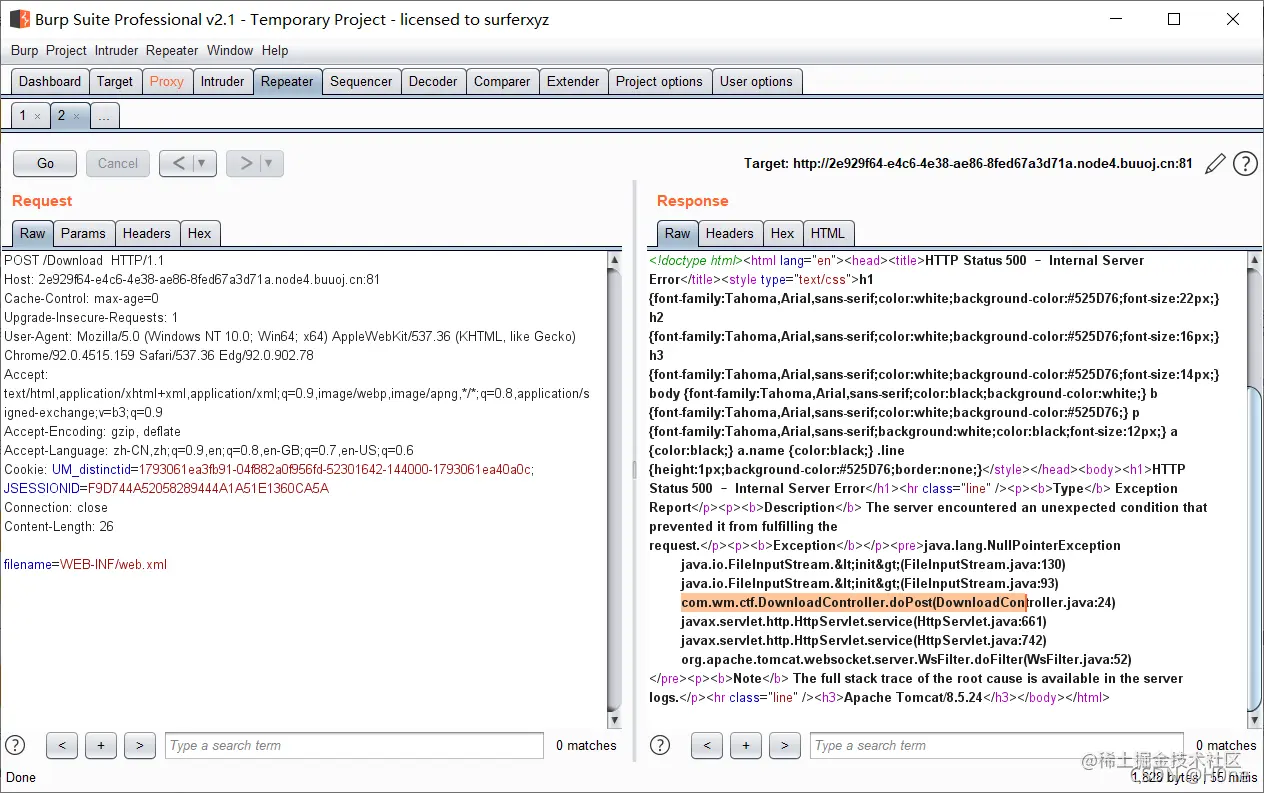This screenshot has height=793, width=1264.
Task: Click the 'filename=WEB-INF/web.xml' request body line
Action: click(x=85, y=564)
